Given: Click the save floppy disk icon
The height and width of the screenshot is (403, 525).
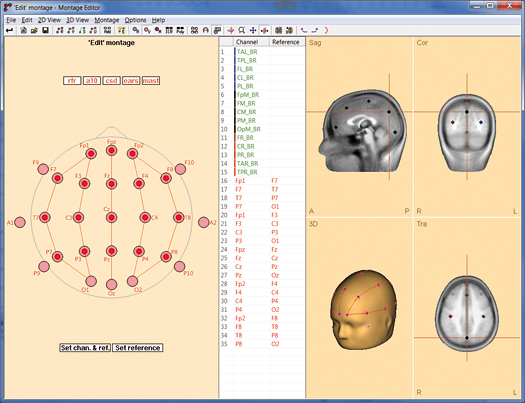Looking at the screenshot, I should (x=45, y=30).
